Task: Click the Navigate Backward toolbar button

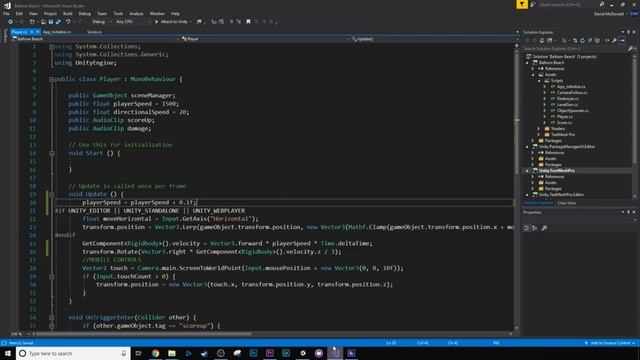Action: click(10, 22)
